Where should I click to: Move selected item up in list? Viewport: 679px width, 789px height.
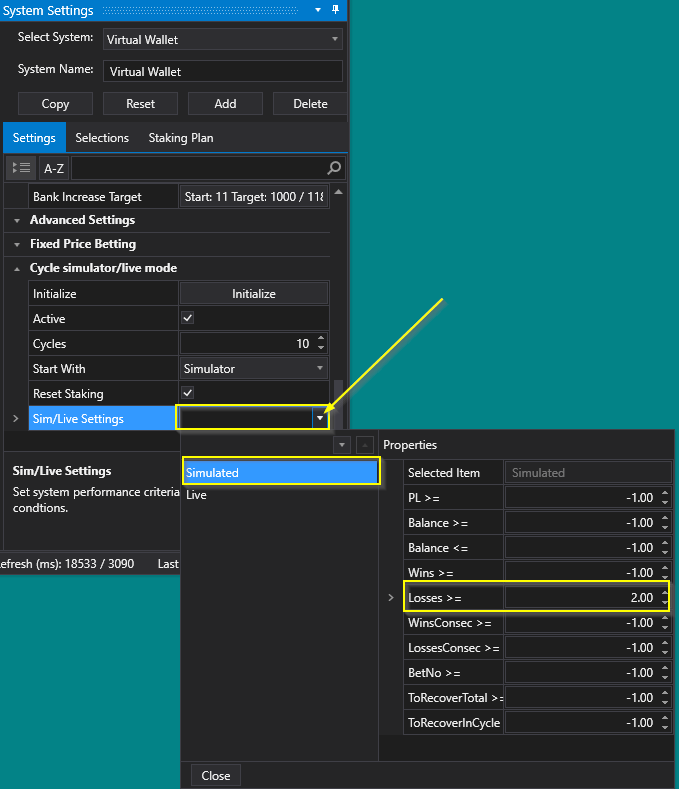pyautogui.click(x=363, y=444)
